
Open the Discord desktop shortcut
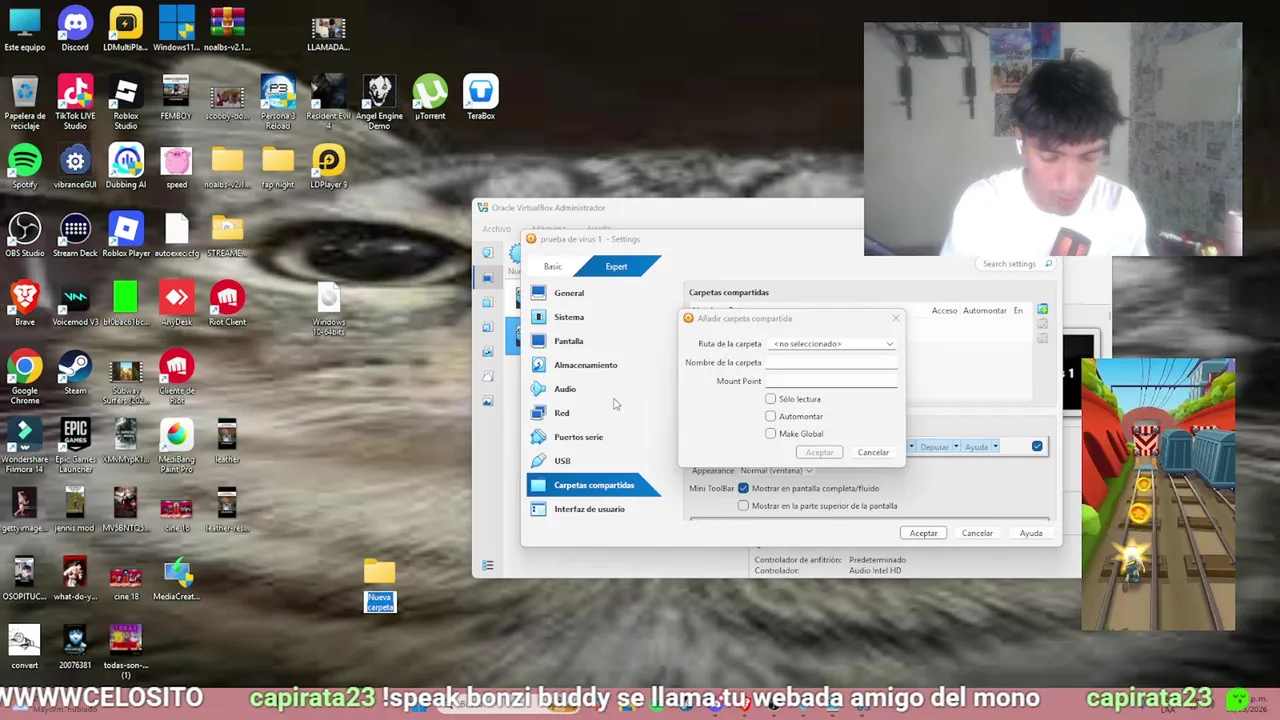tap(75, 29)
